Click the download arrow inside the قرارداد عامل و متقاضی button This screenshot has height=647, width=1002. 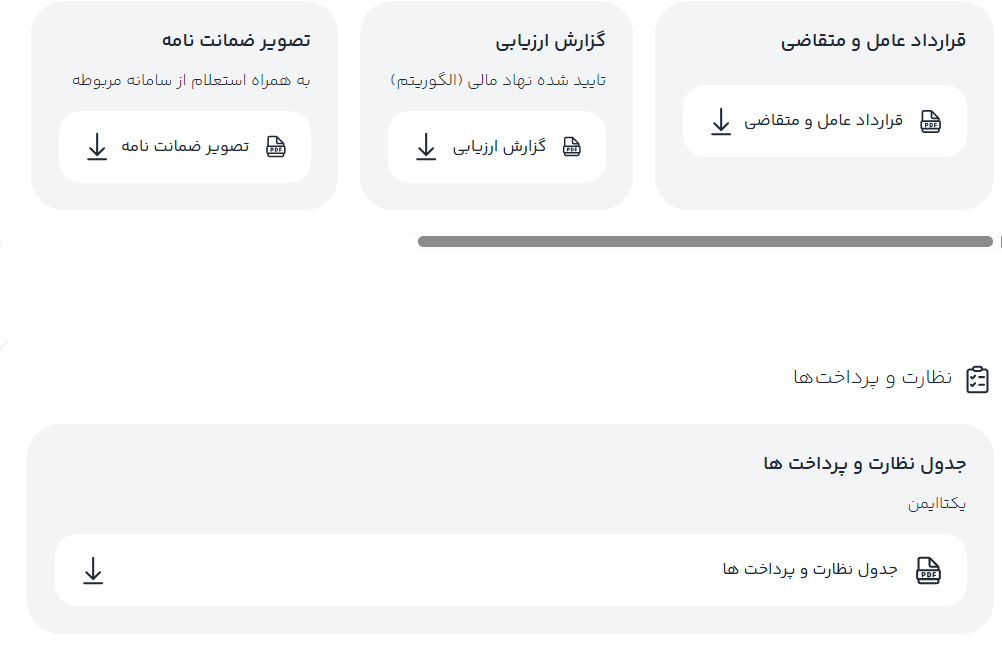pyautogui.click(x=720, y=120)
